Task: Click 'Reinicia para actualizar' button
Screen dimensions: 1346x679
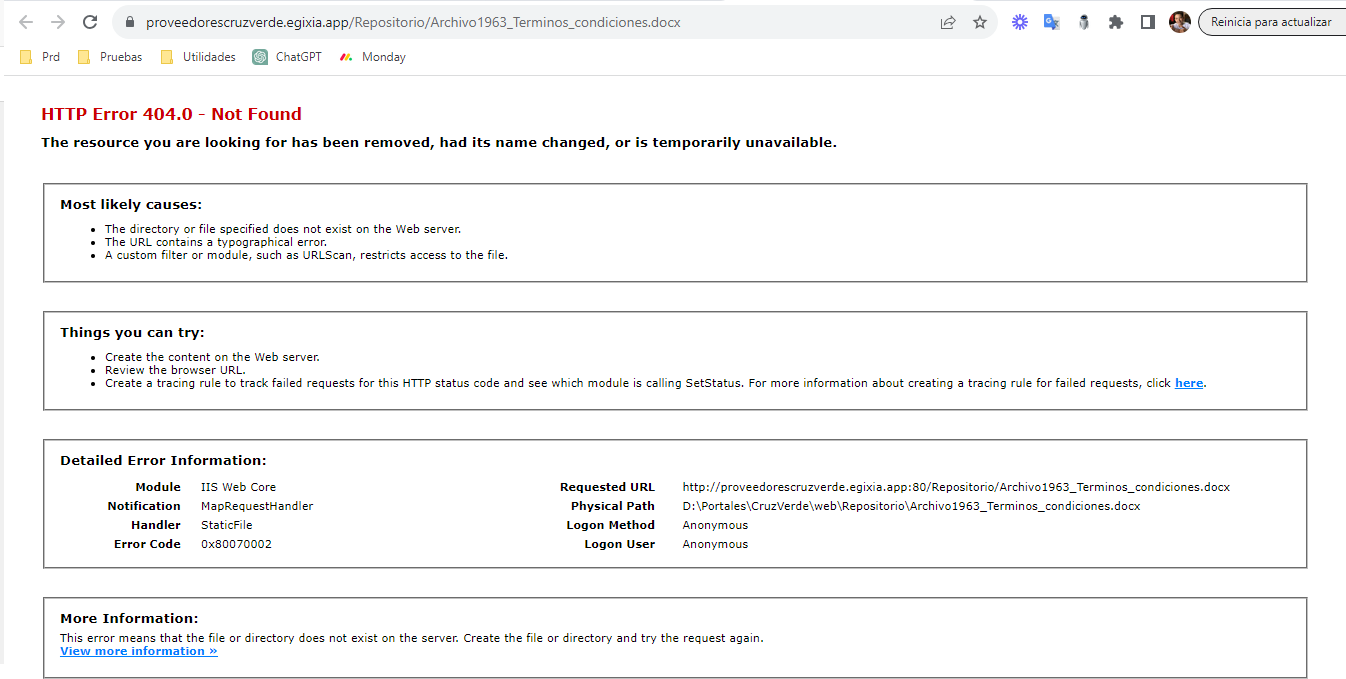Action: [x=1270, y=22]
